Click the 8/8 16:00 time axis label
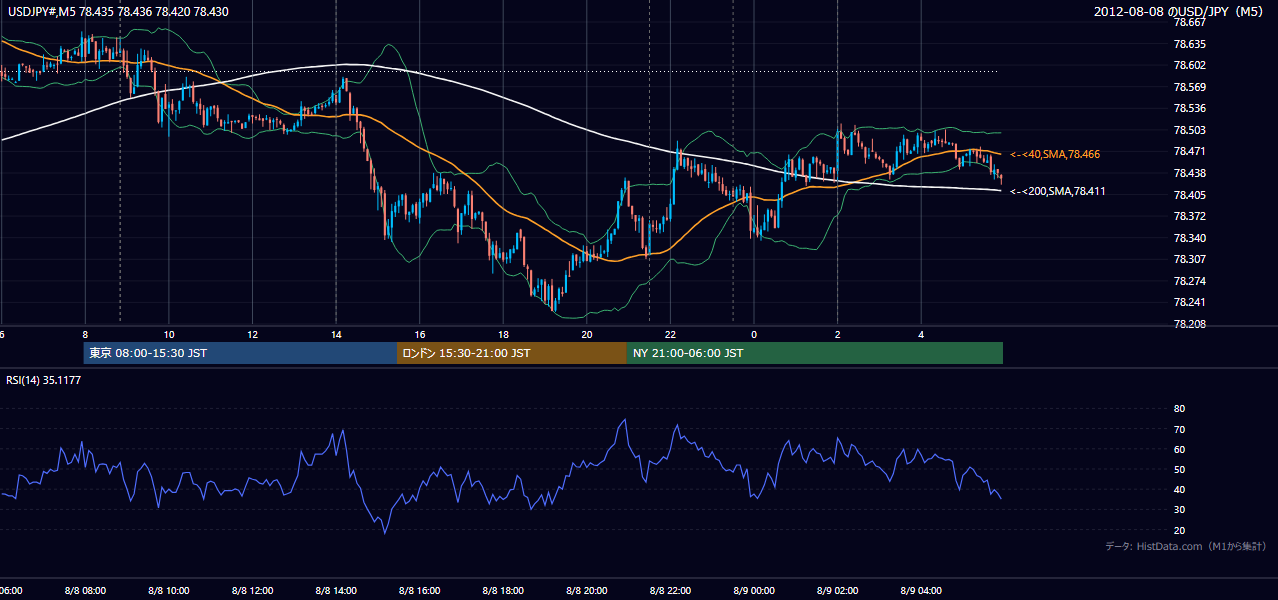The image size is (1278, 600). tap(420, 590)
